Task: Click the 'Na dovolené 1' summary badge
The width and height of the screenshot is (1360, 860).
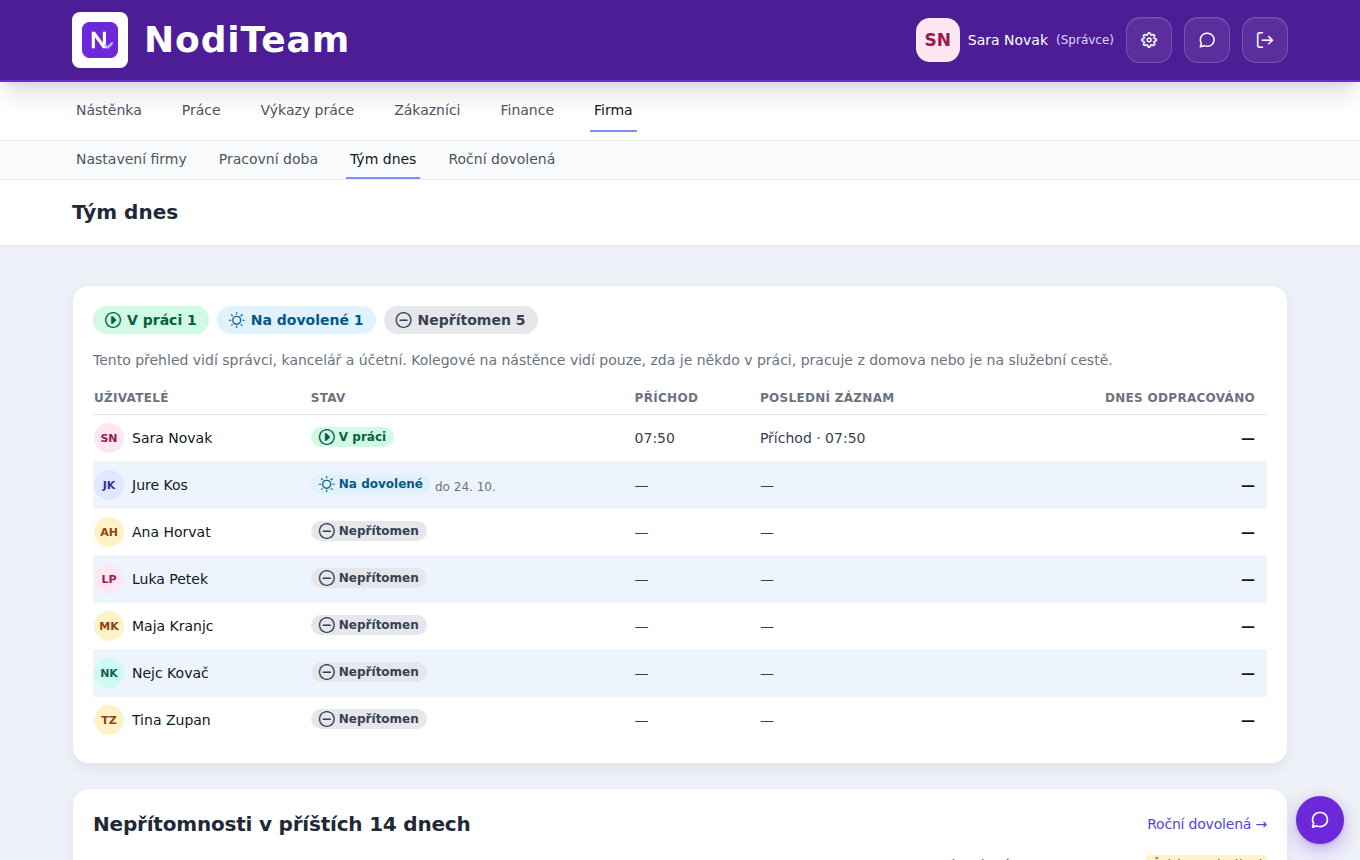Action: pos(296,320)
